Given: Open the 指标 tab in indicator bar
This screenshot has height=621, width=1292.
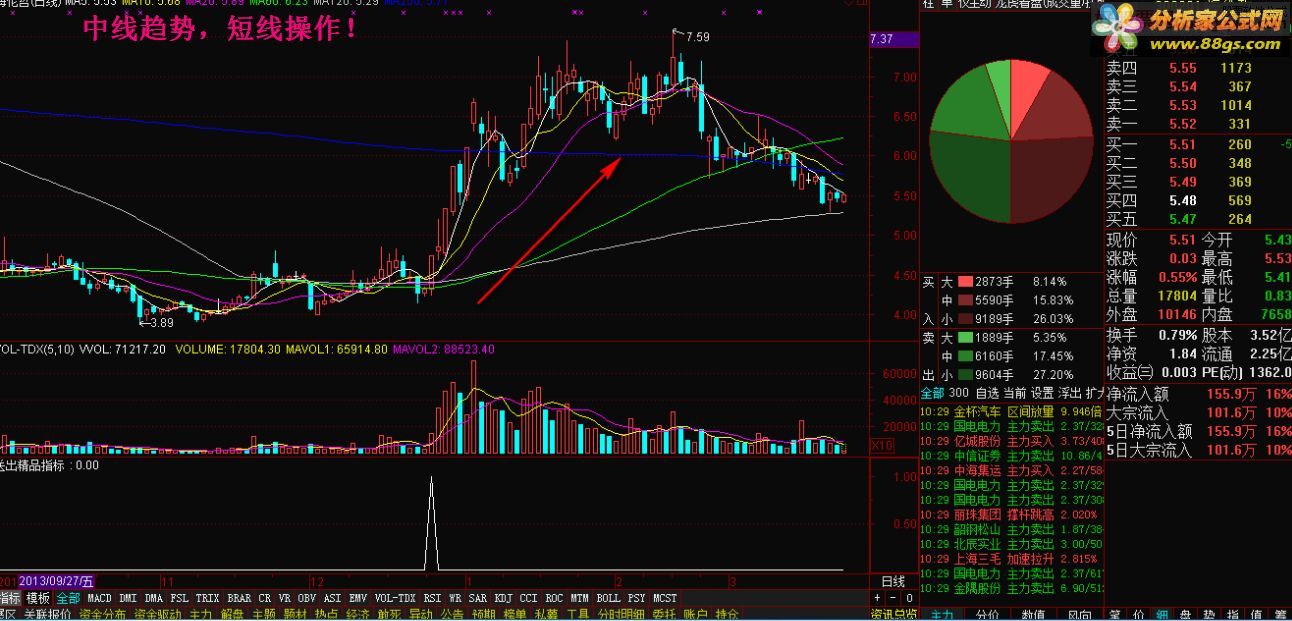Looking at the screenshot, I should tap(10, 598).
